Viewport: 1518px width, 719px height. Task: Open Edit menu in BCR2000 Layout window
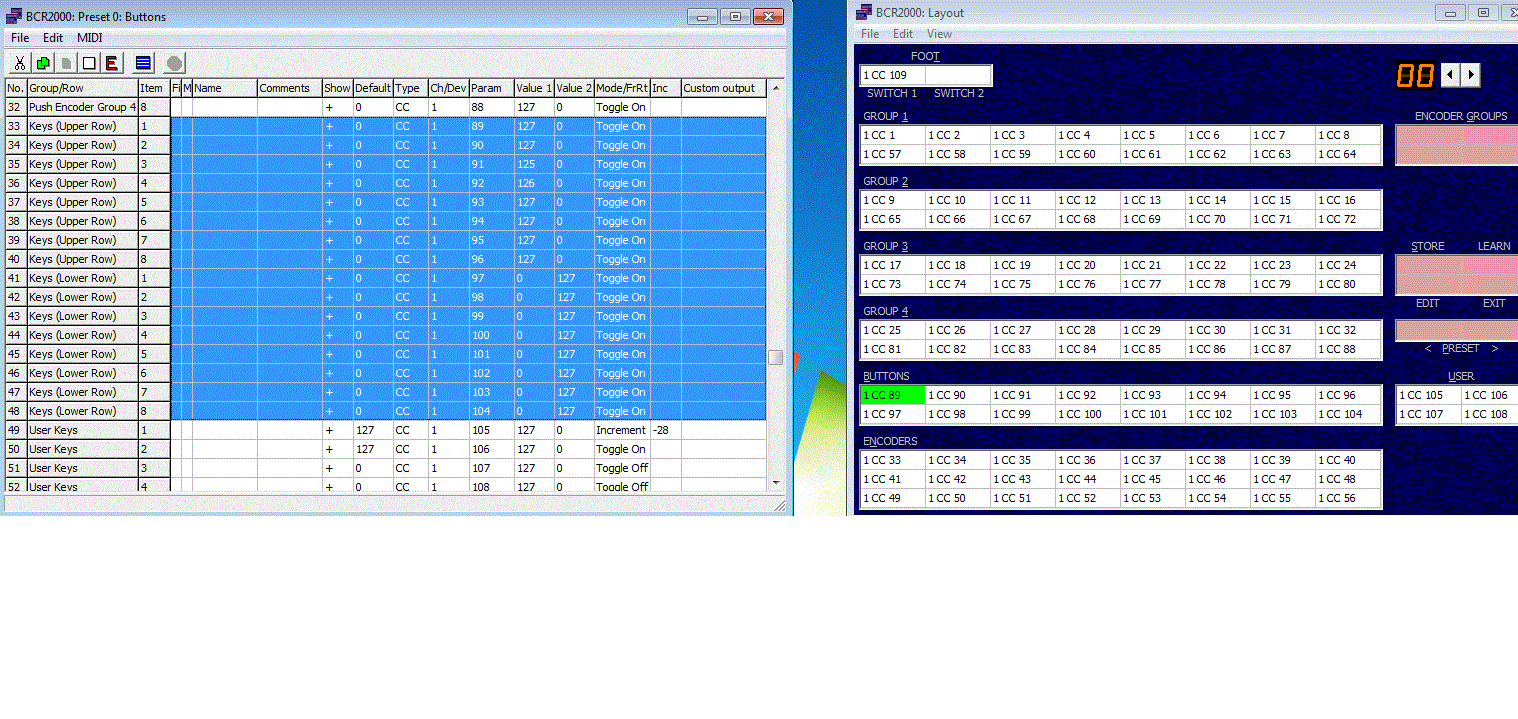pos(903,34)
